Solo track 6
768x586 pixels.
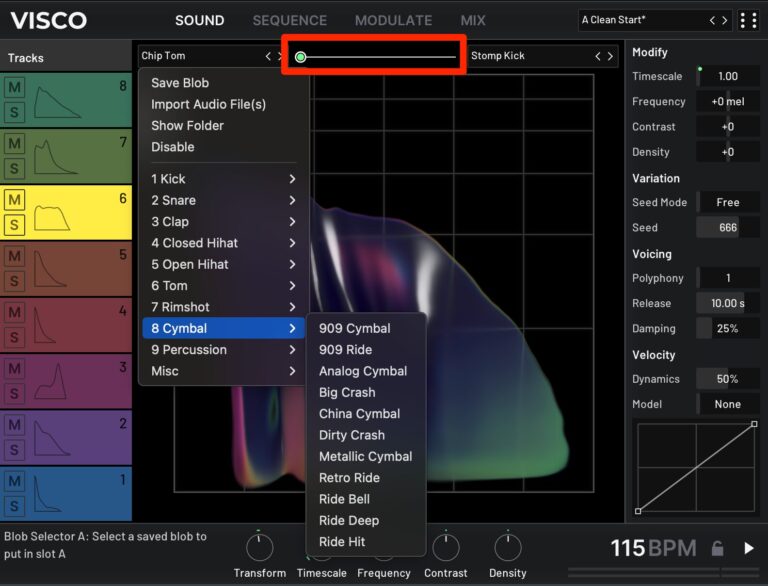14,225
